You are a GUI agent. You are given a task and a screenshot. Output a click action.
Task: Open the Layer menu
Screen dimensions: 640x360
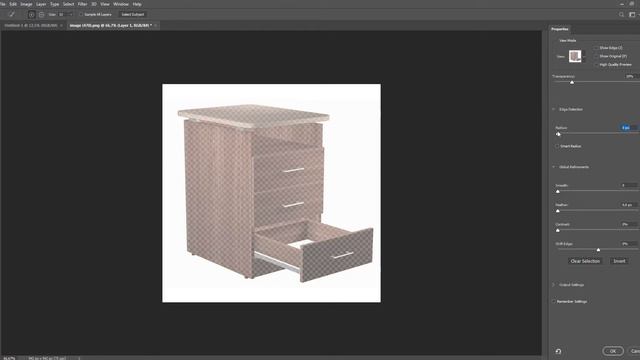point(41,4)
